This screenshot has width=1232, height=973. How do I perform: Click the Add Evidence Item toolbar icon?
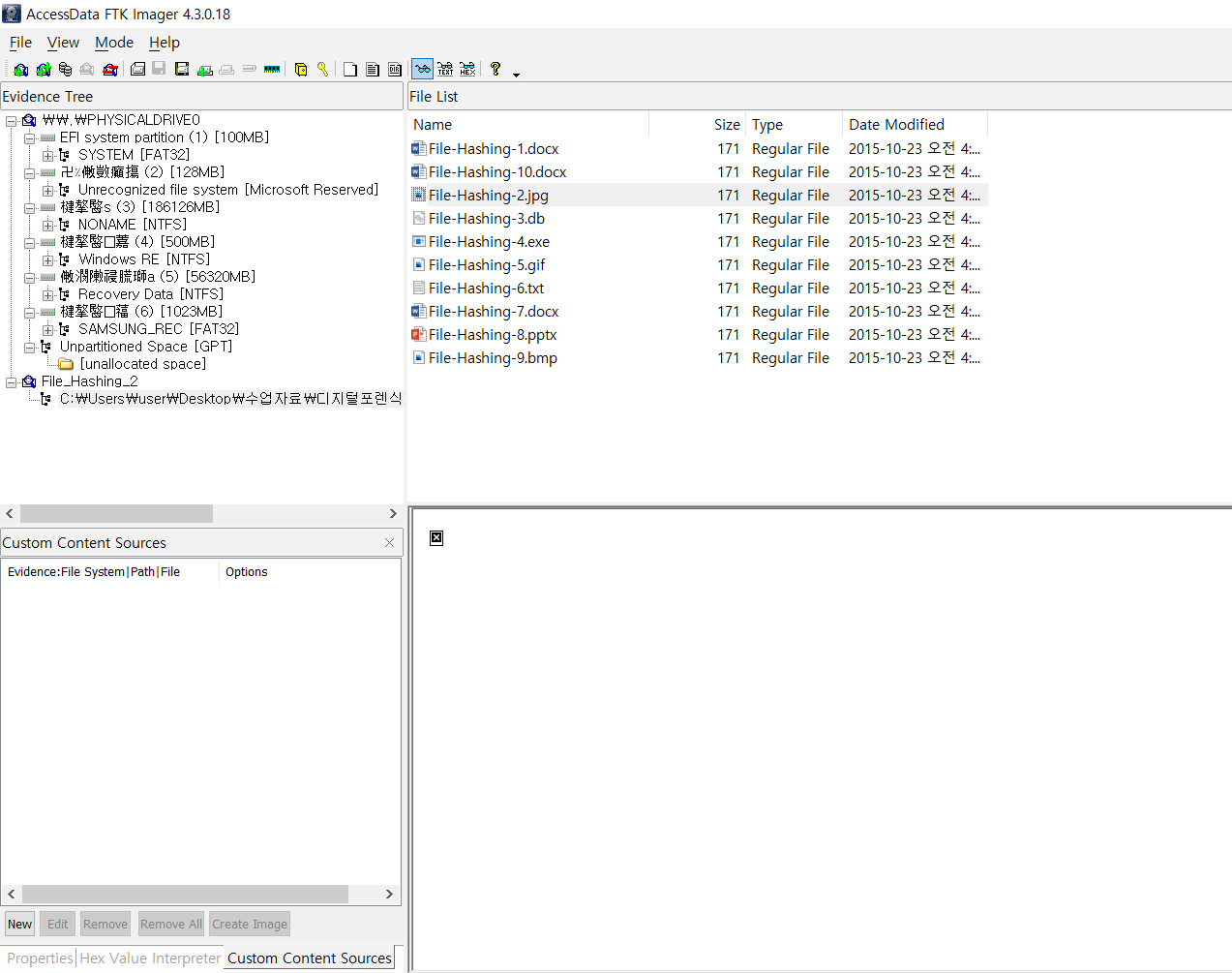[20, 70]
